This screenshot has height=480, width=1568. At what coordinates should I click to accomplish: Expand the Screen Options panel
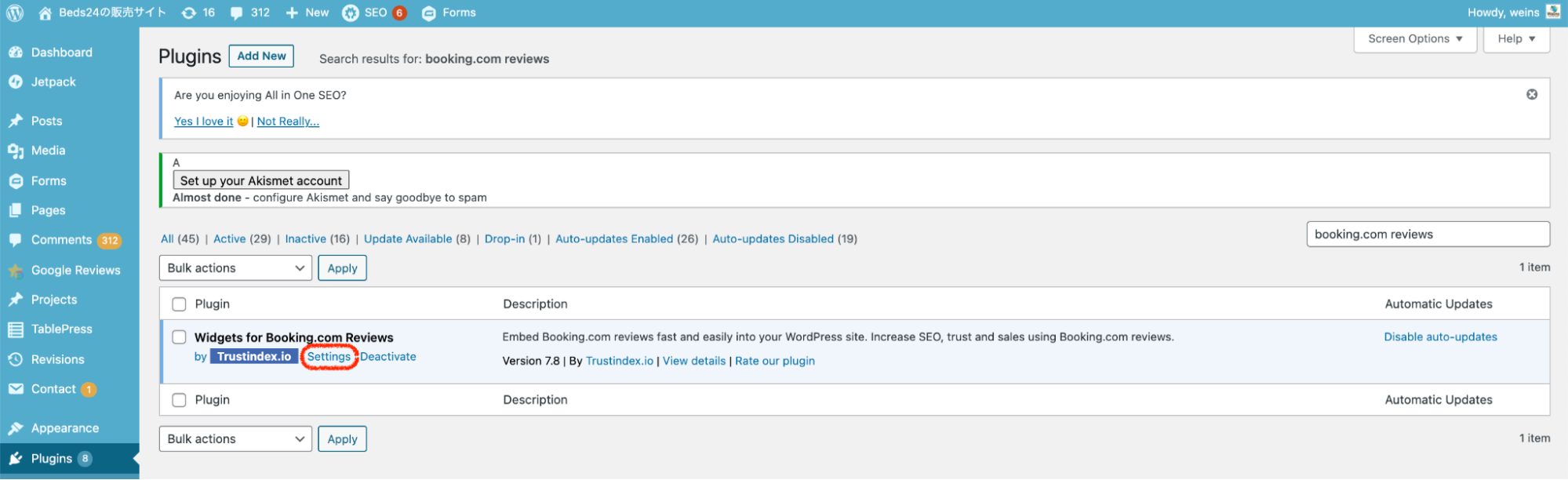coord(1414,38)
